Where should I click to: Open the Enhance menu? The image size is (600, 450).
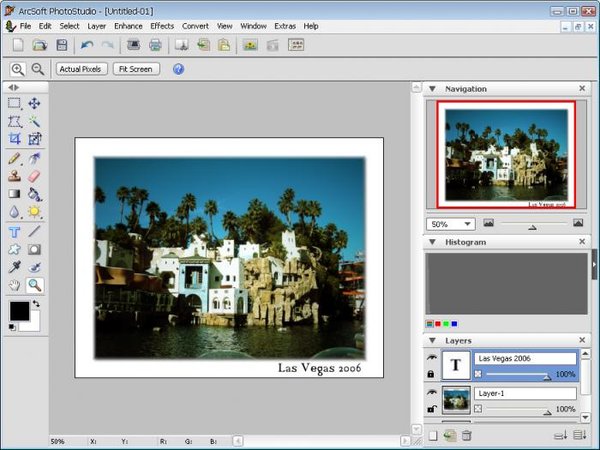(128, 25)
